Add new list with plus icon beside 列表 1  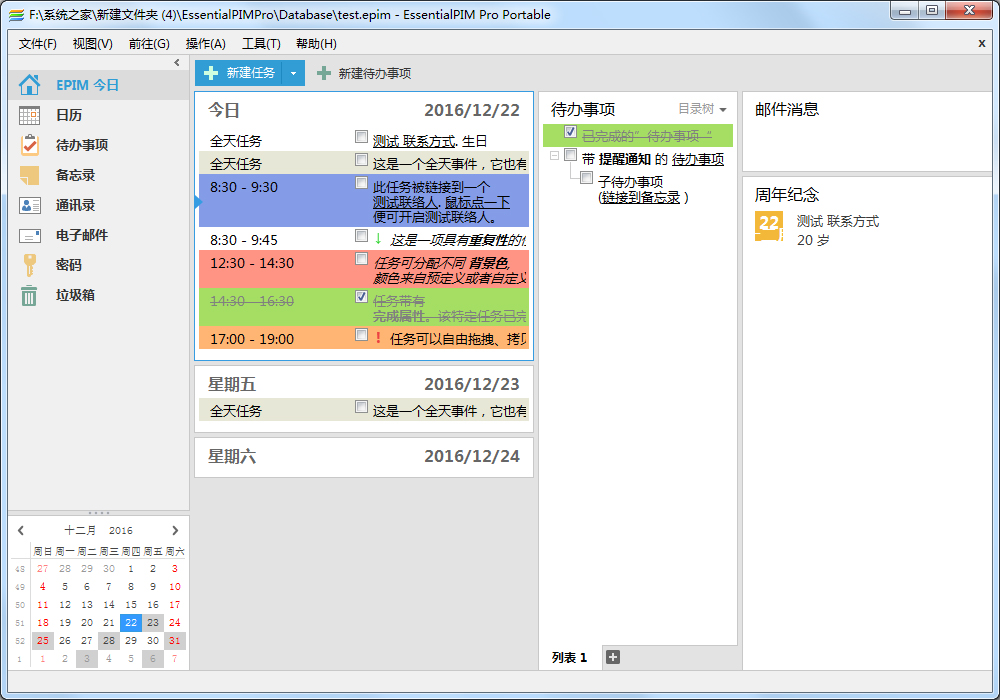coord(613,657)
